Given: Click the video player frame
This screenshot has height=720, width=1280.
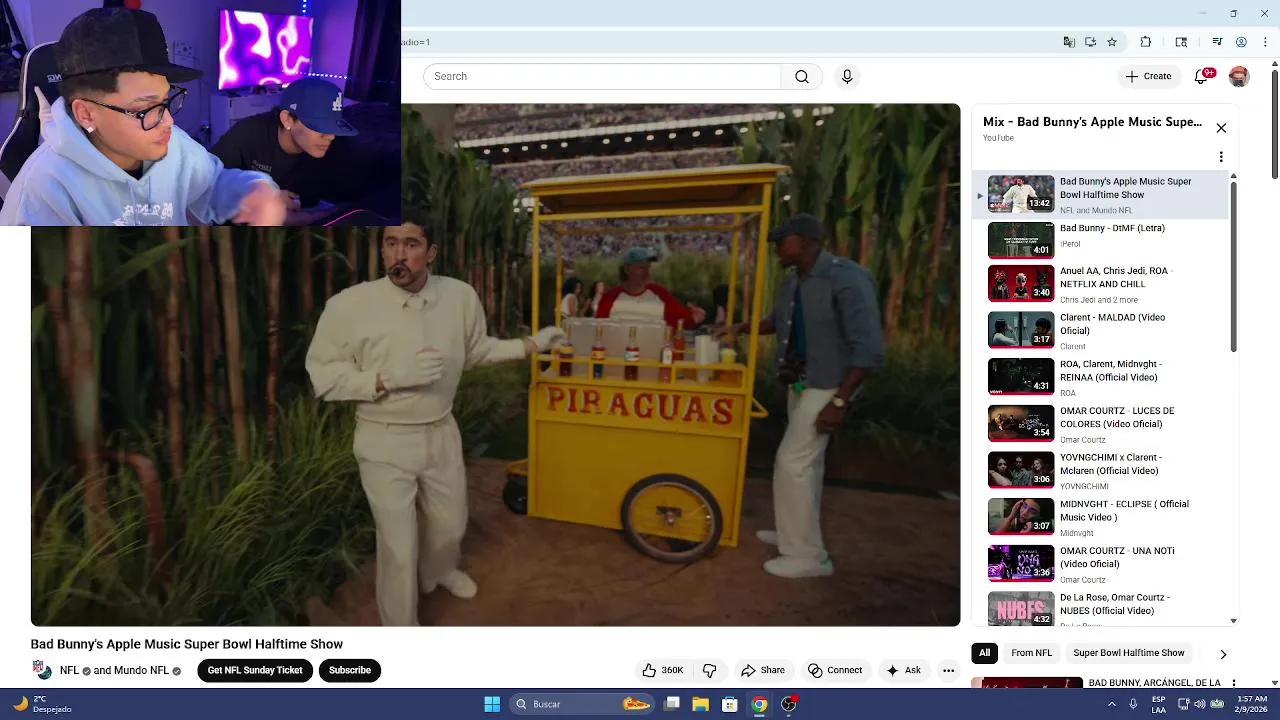Looking at the screenshot, I should 495,365.
